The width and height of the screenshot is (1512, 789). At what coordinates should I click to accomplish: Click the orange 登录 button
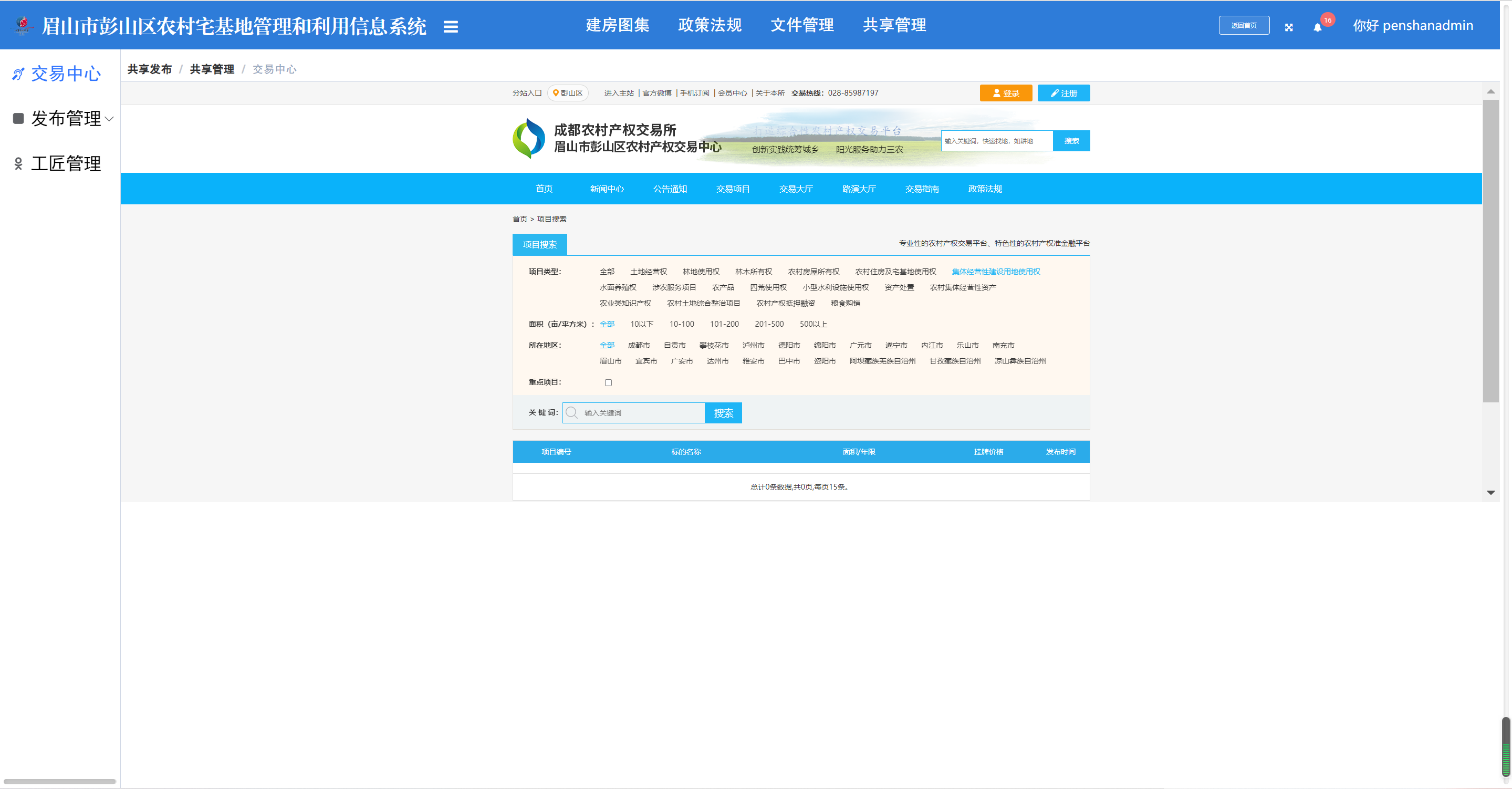coord(1005,94)
